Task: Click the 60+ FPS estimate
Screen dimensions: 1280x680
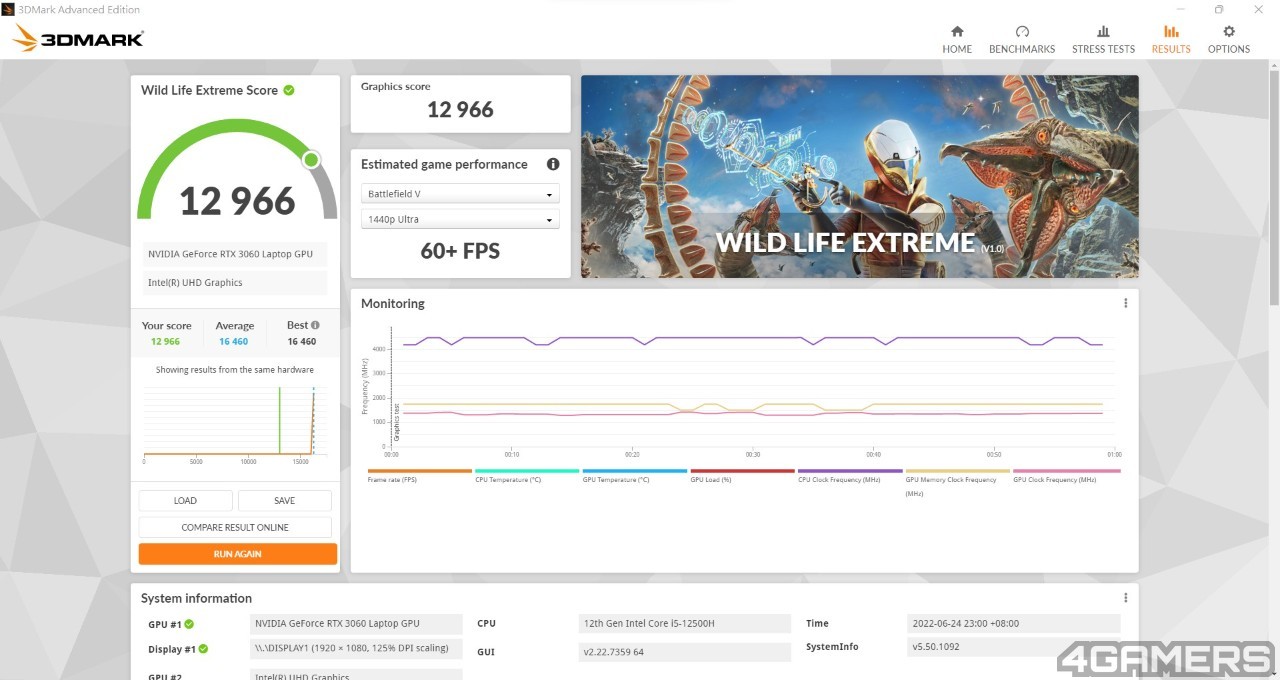Action: [x=460, y=251]
